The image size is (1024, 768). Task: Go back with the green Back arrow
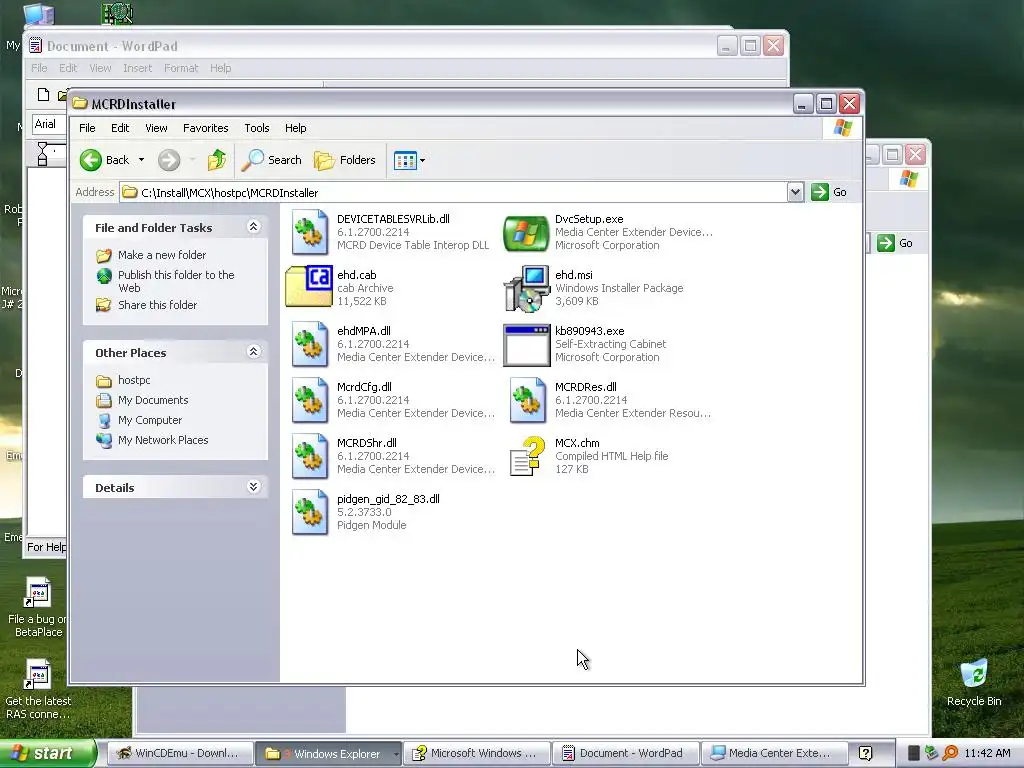coord(104,160)
